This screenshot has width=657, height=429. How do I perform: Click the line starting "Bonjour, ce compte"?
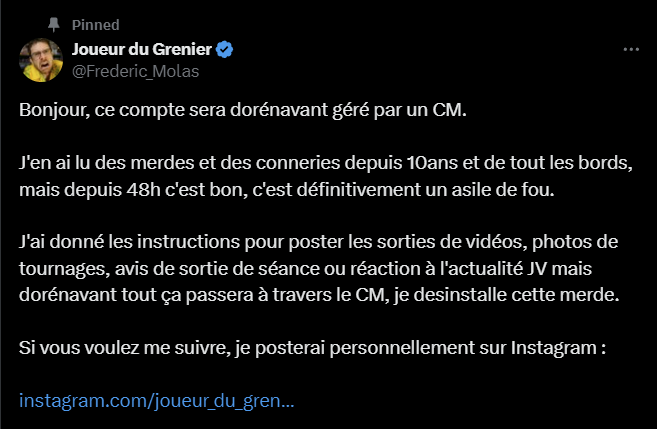point(243,108)
